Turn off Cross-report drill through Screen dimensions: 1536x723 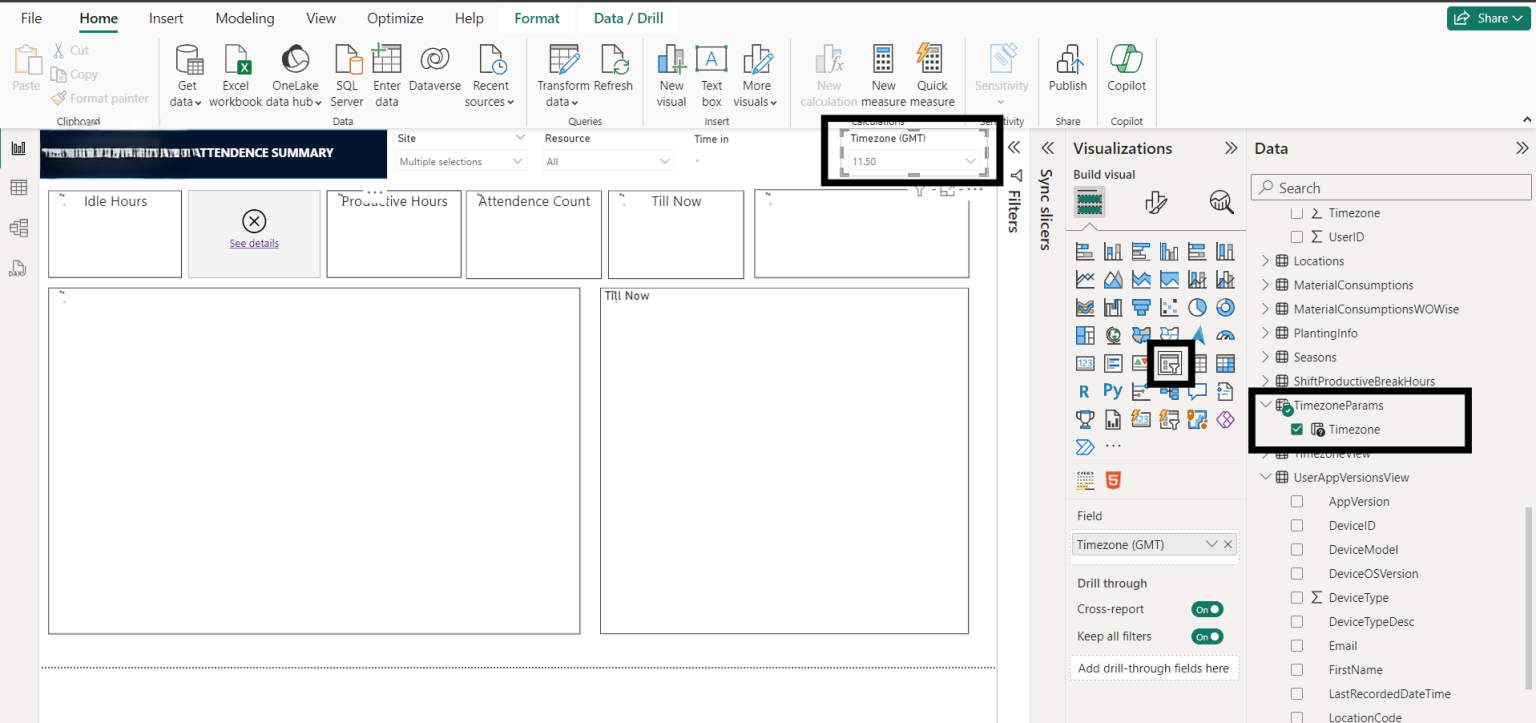(x=1207, y=609)
